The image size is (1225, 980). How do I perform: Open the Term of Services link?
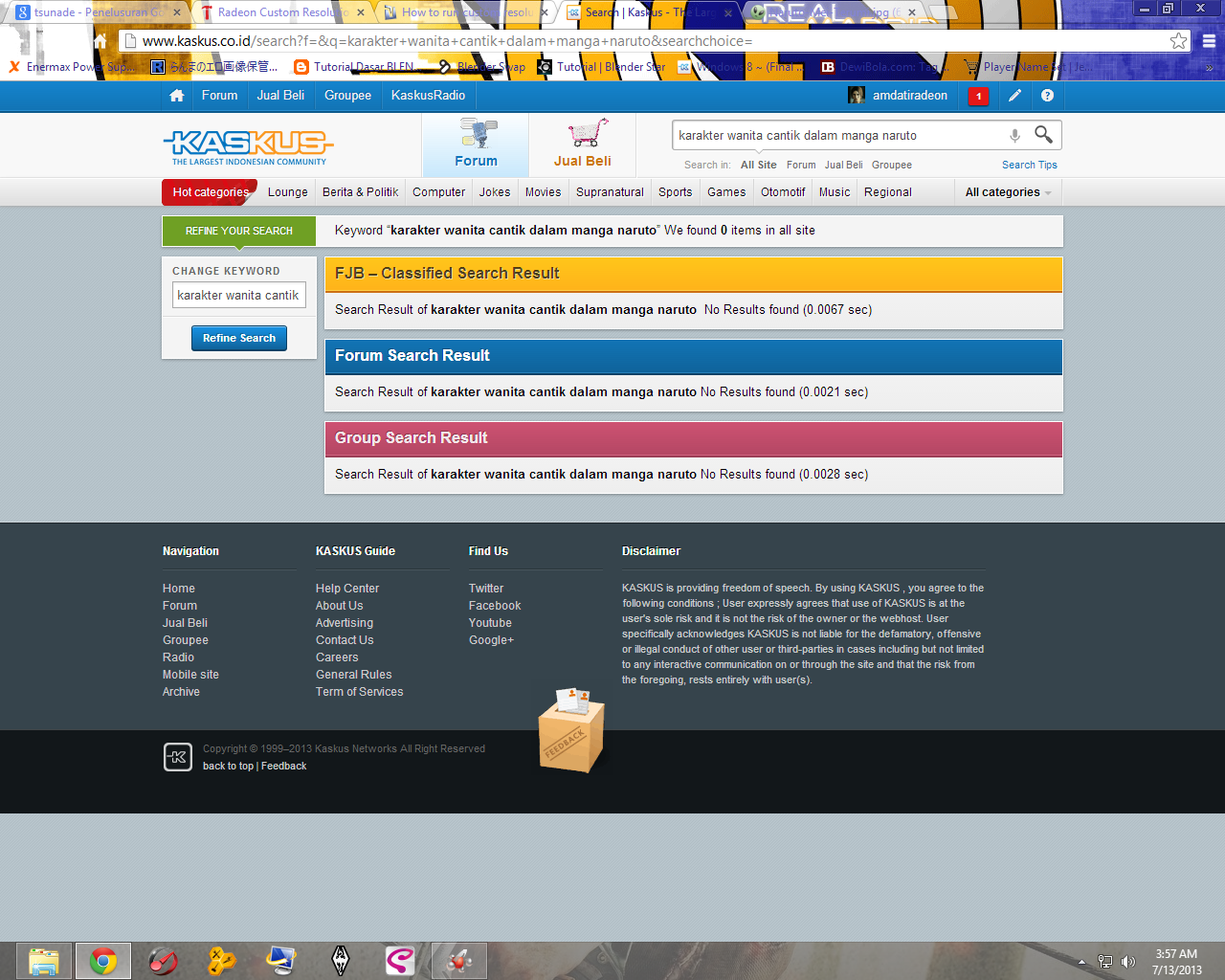(x=359, y=692)
